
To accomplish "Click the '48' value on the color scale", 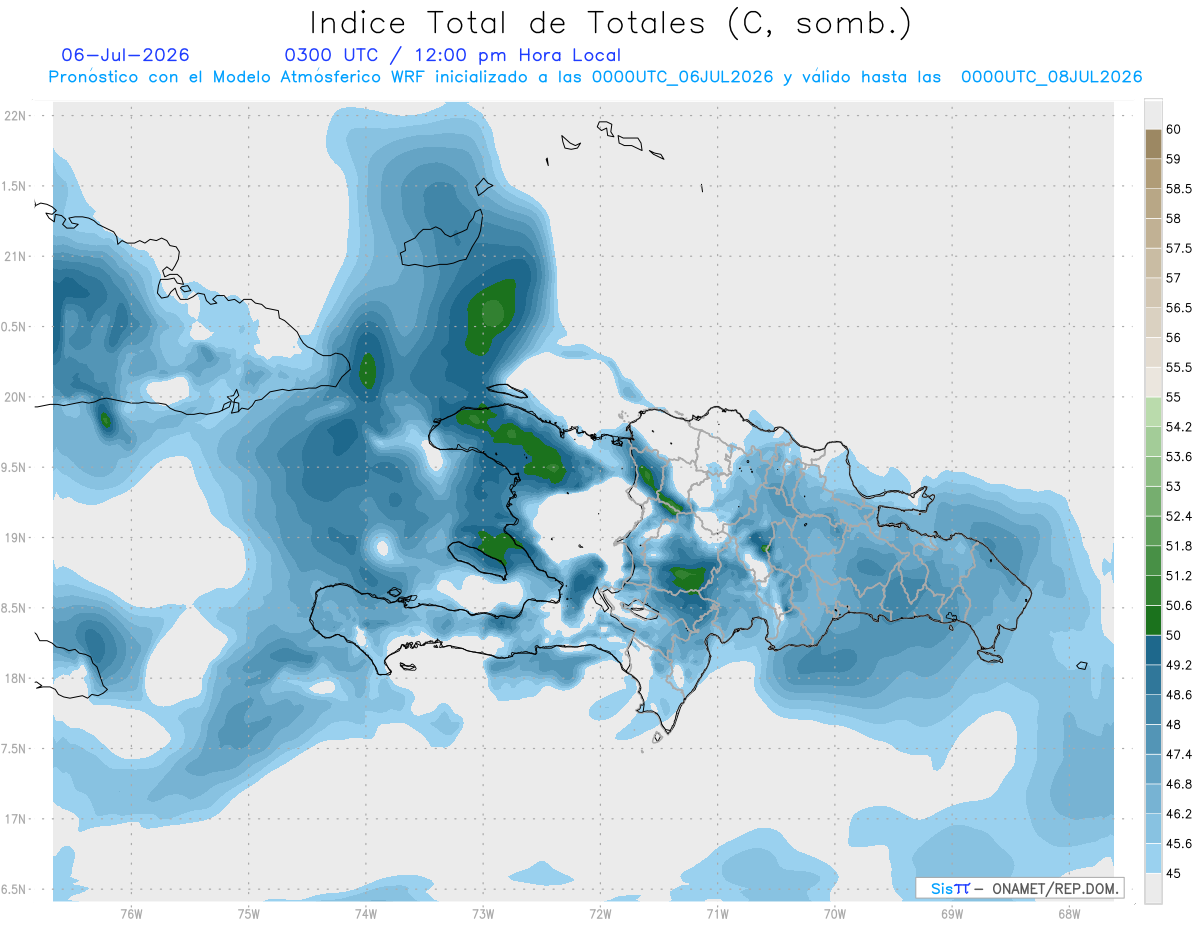I will [1173, 724].
